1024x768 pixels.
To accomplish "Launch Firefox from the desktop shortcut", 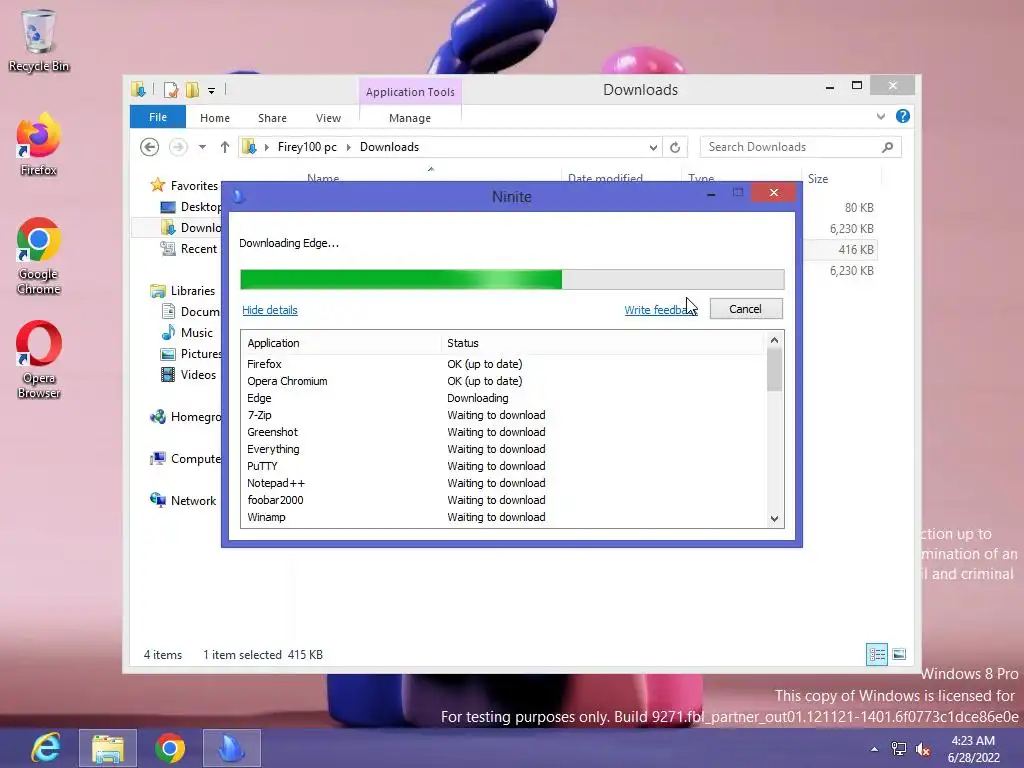I will [x=39, y=145].
